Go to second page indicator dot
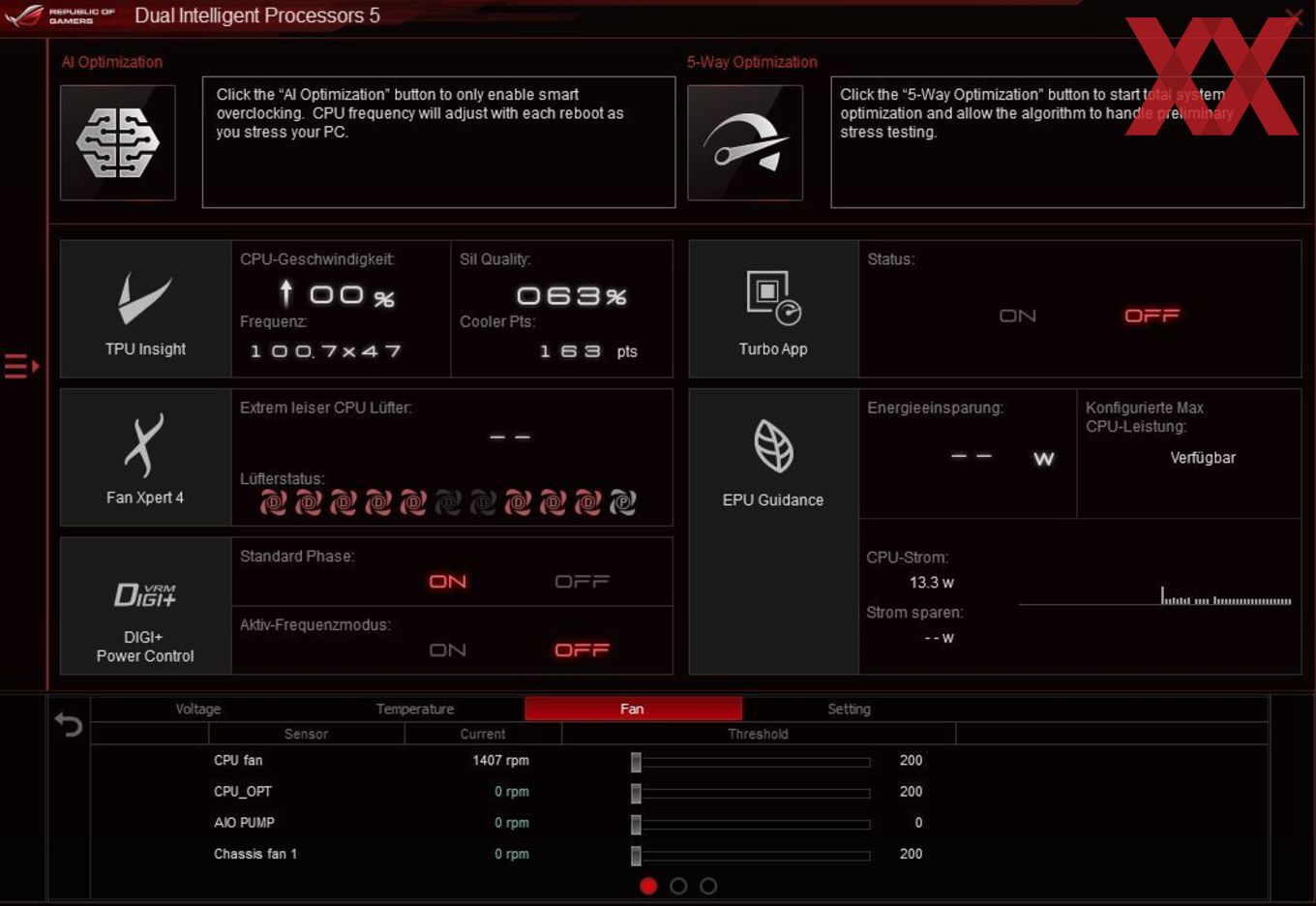Image resolution: width=1316 pixels, height=906 pixels. [678, 886]
